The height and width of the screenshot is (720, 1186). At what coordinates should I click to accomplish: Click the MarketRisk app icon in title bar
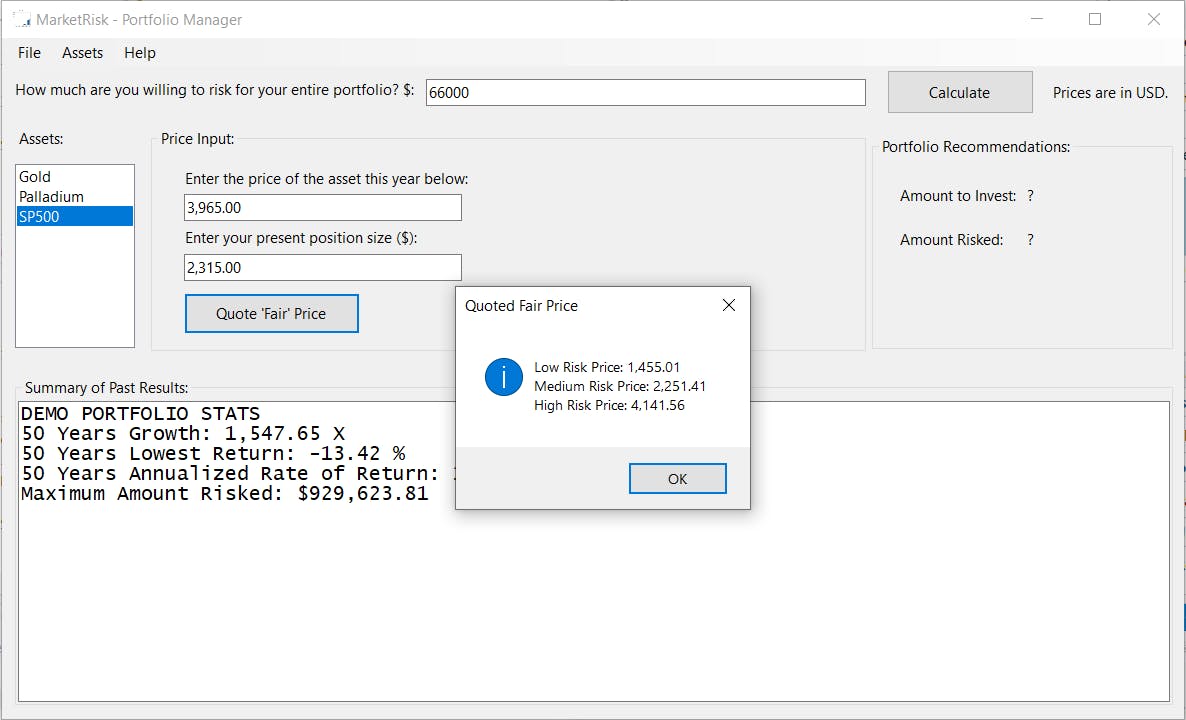(22, 20)
